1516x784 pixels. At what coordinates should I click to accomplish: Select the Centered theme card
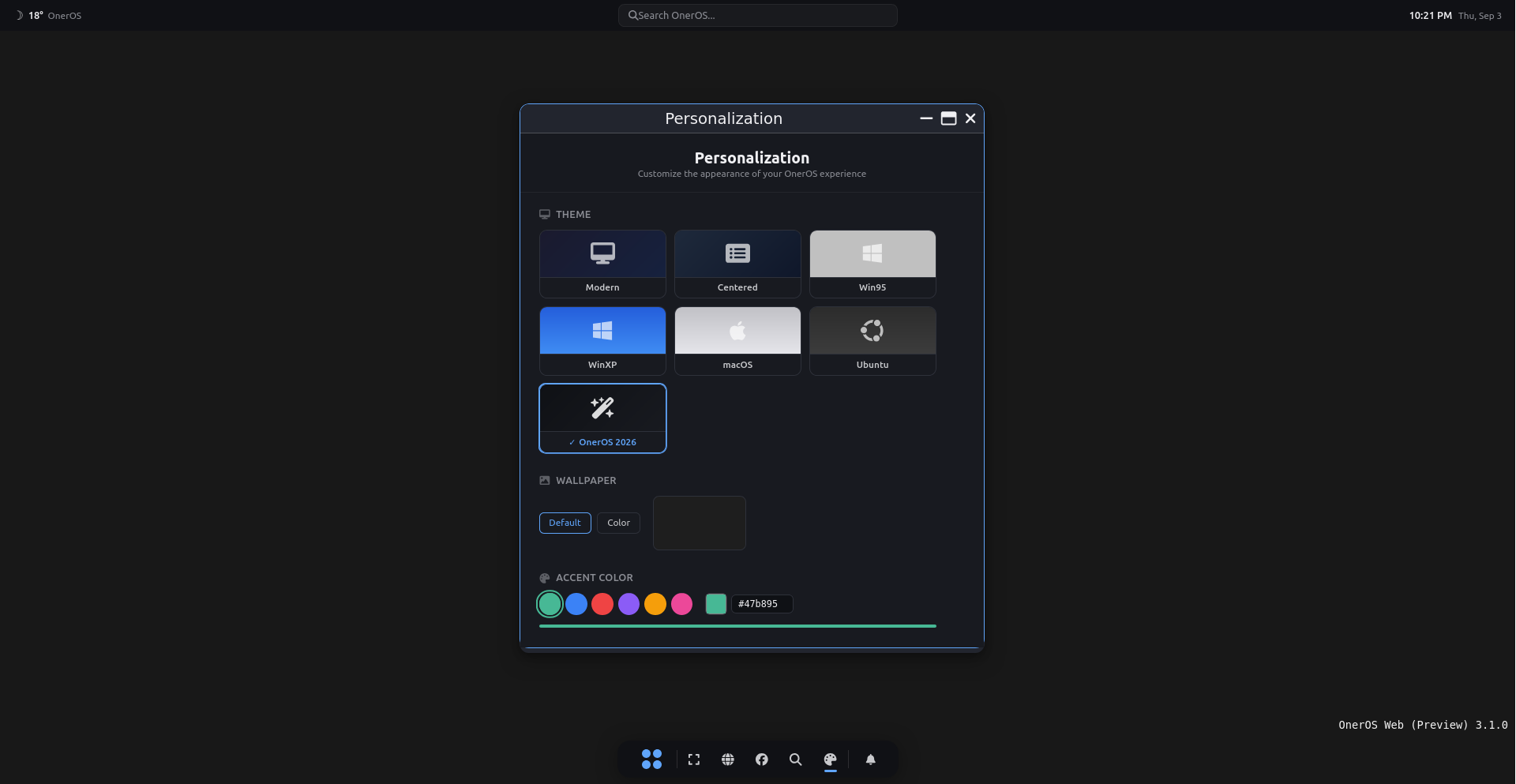737,264
